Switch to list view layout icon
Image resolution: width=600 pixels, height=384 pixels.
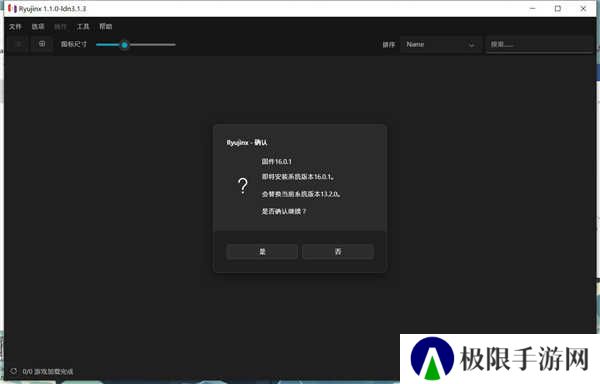[x=18, y=44]
